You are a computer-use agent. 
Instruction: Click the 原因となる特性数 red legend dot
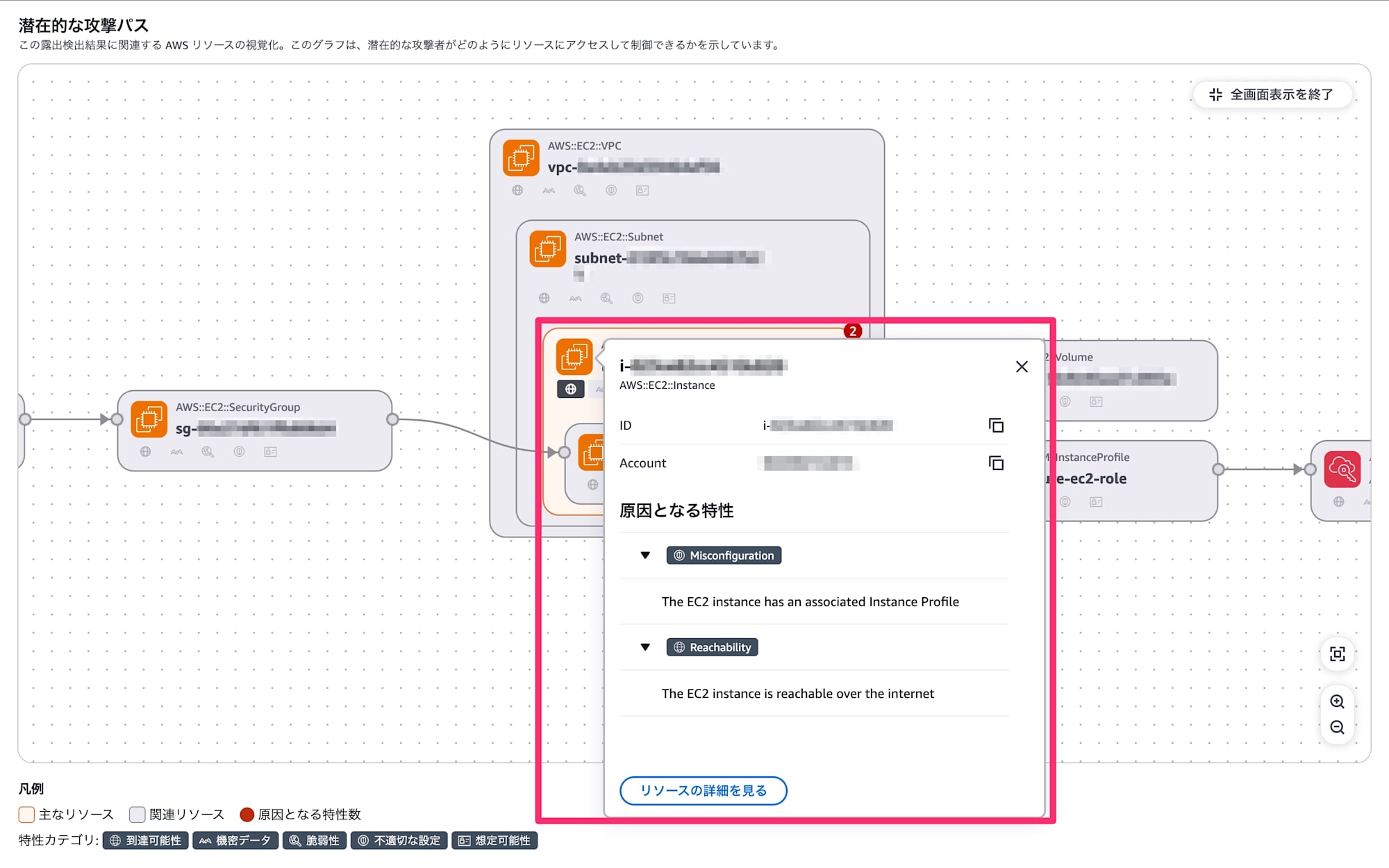(x=247, y=814)
